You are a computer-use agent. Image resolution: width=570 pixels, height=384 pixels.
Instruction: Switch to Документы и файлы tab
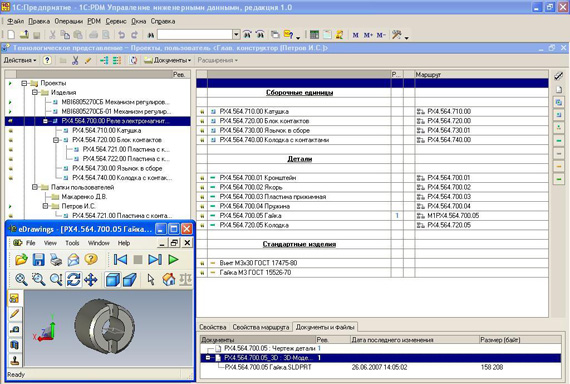click(x=325, y=327)
